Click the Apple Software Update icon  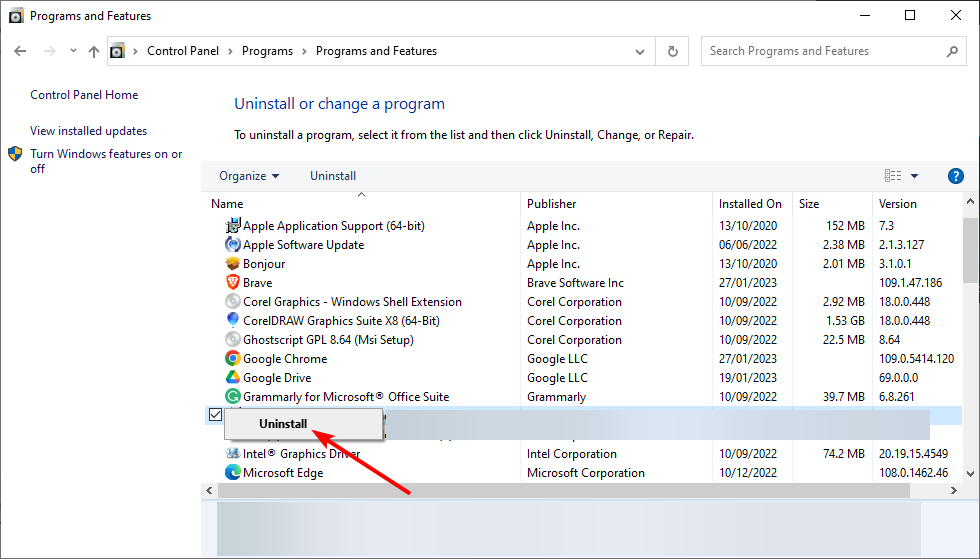click(232, 244)
